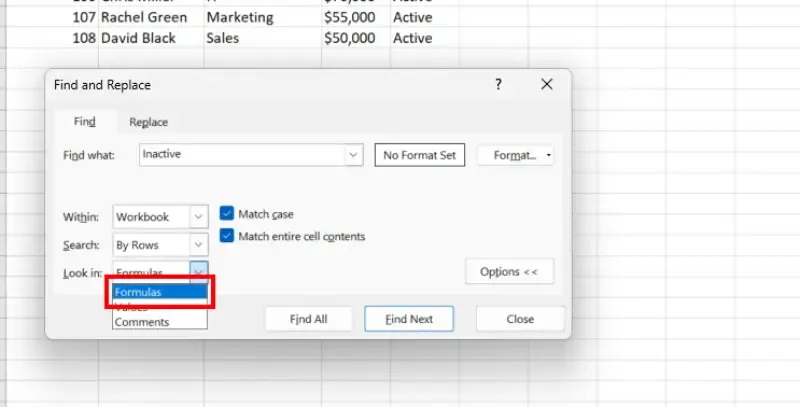Click the Find Next button
This screenshot has width=800, height=407.
(409, 319)
